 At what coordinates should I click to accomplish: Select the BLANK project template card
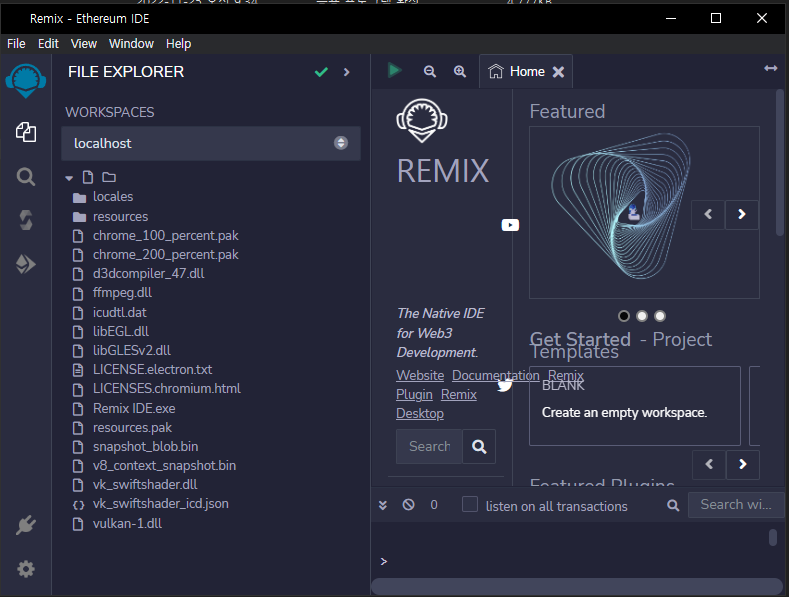pos(635,406)
